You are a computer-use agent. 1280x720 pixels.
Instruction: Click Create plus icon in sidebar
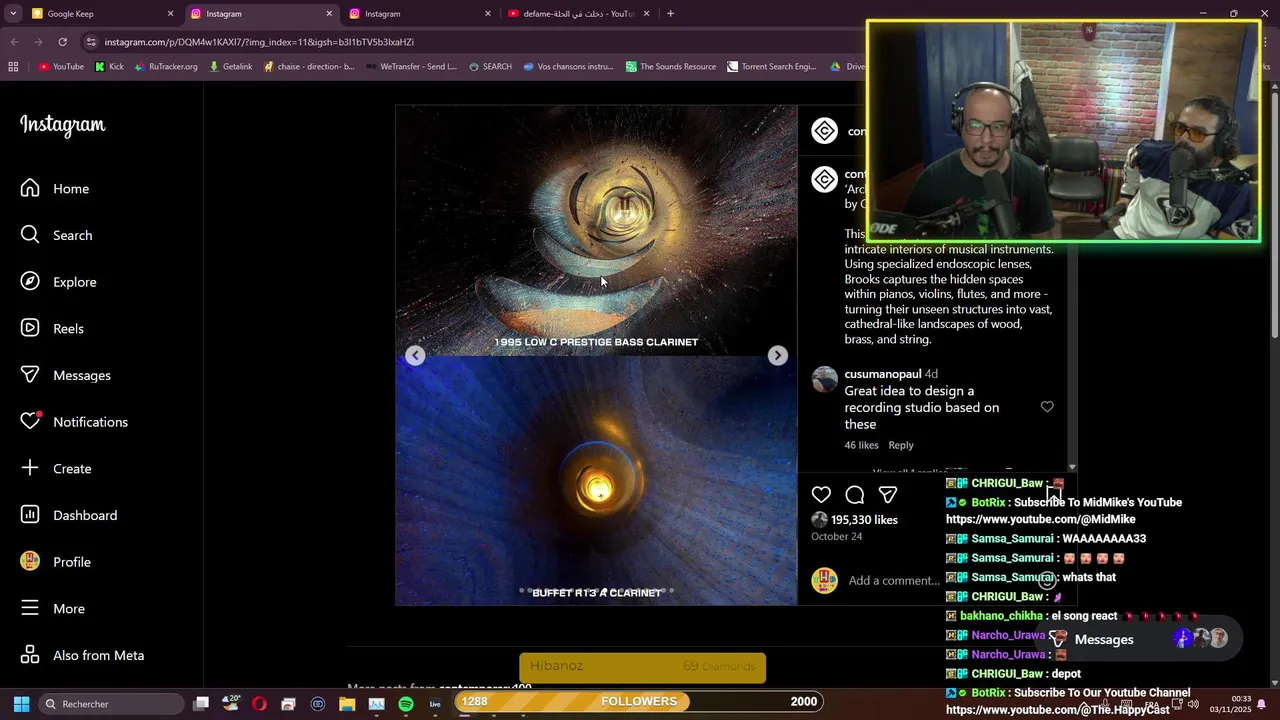pyautogui.click(x=30, y=468)
